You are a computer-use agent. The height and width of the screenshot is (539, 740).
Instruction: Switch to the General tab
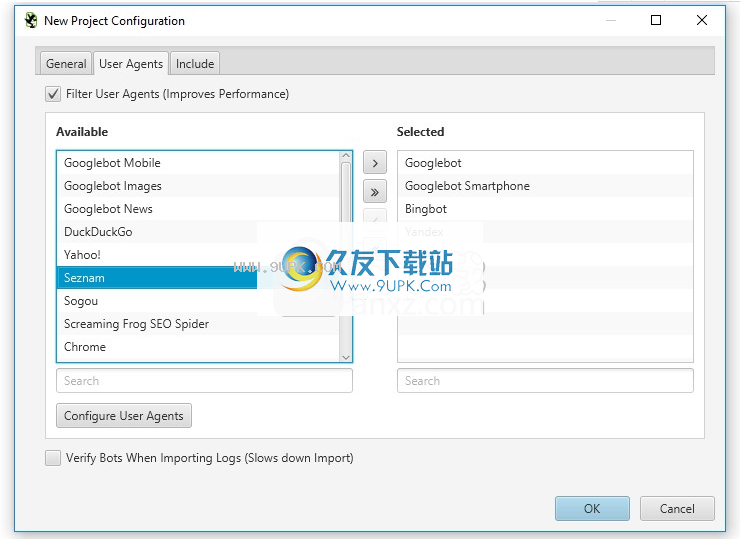point(66,63)
